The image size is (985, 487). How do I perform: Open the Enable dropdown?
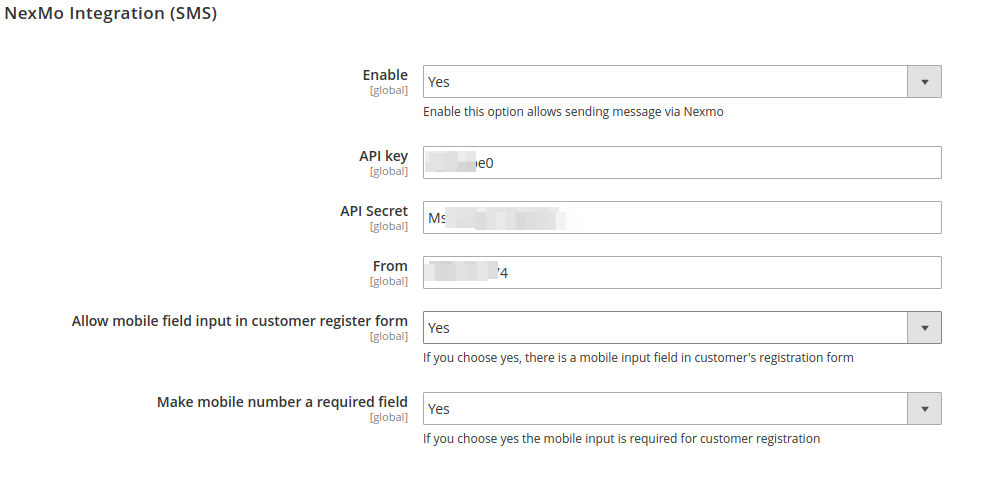tap(682, 82)
